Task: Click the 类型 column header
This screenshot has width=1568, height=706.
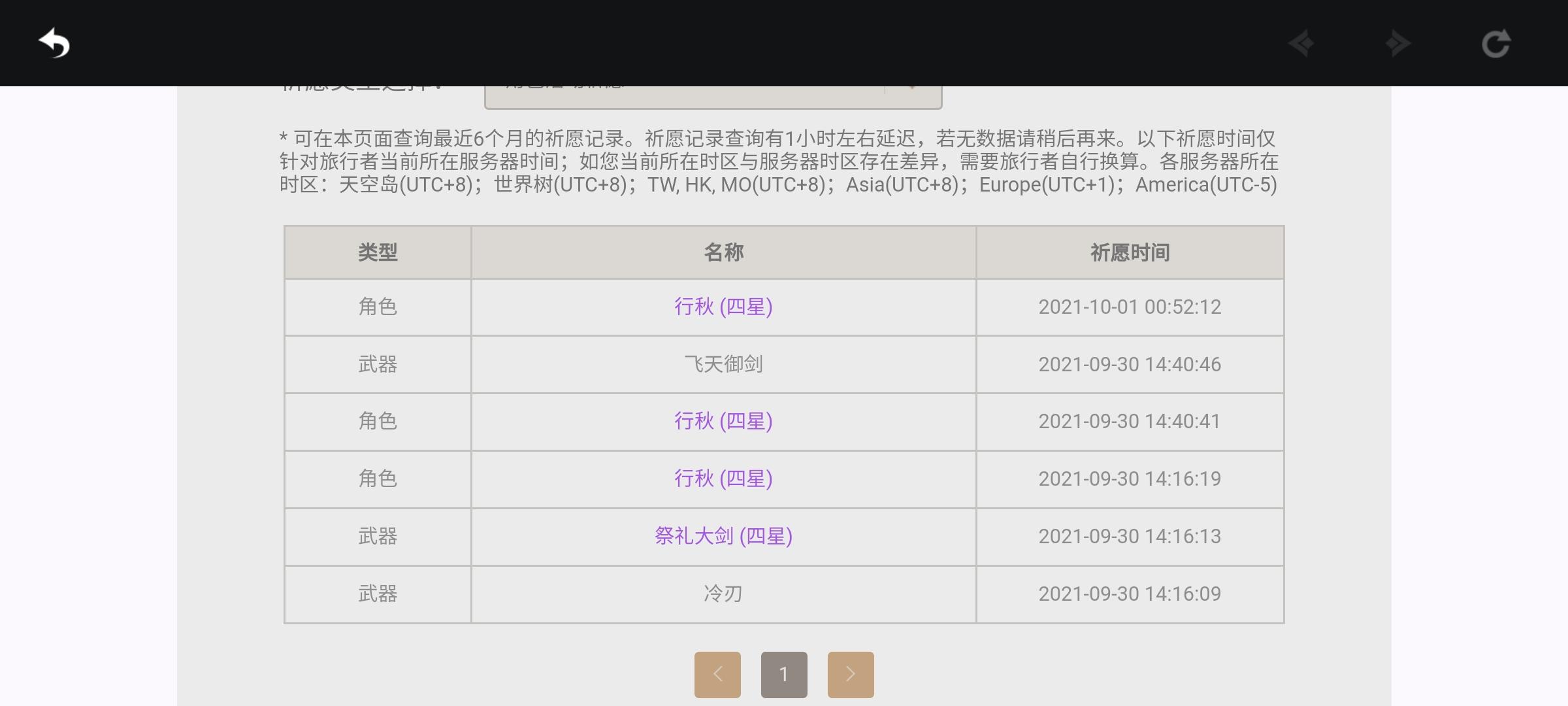Action: [378, 252]
